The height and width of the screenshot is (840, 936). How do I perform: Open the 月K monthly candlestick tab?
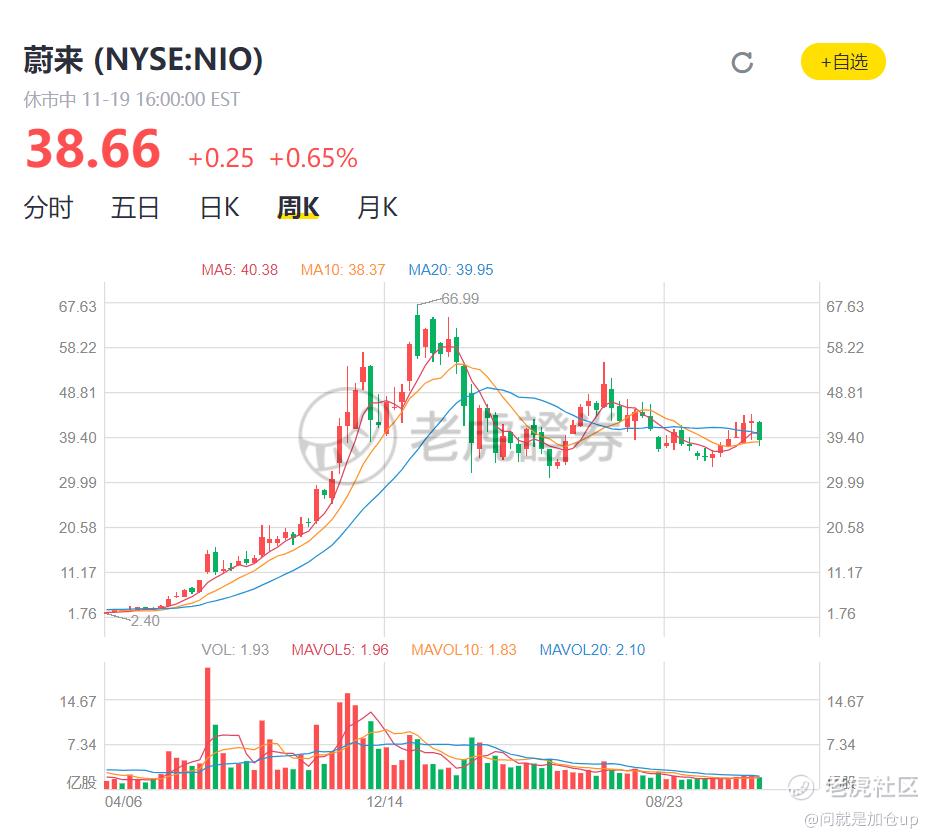(377, 208)
